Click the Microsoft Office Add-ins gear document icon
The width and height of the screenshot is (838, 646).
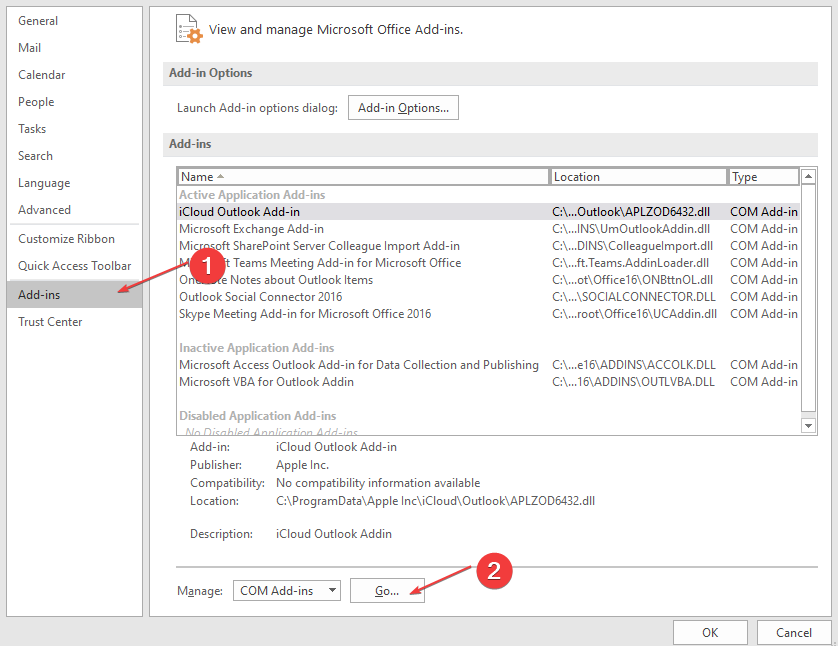(189, 29)
